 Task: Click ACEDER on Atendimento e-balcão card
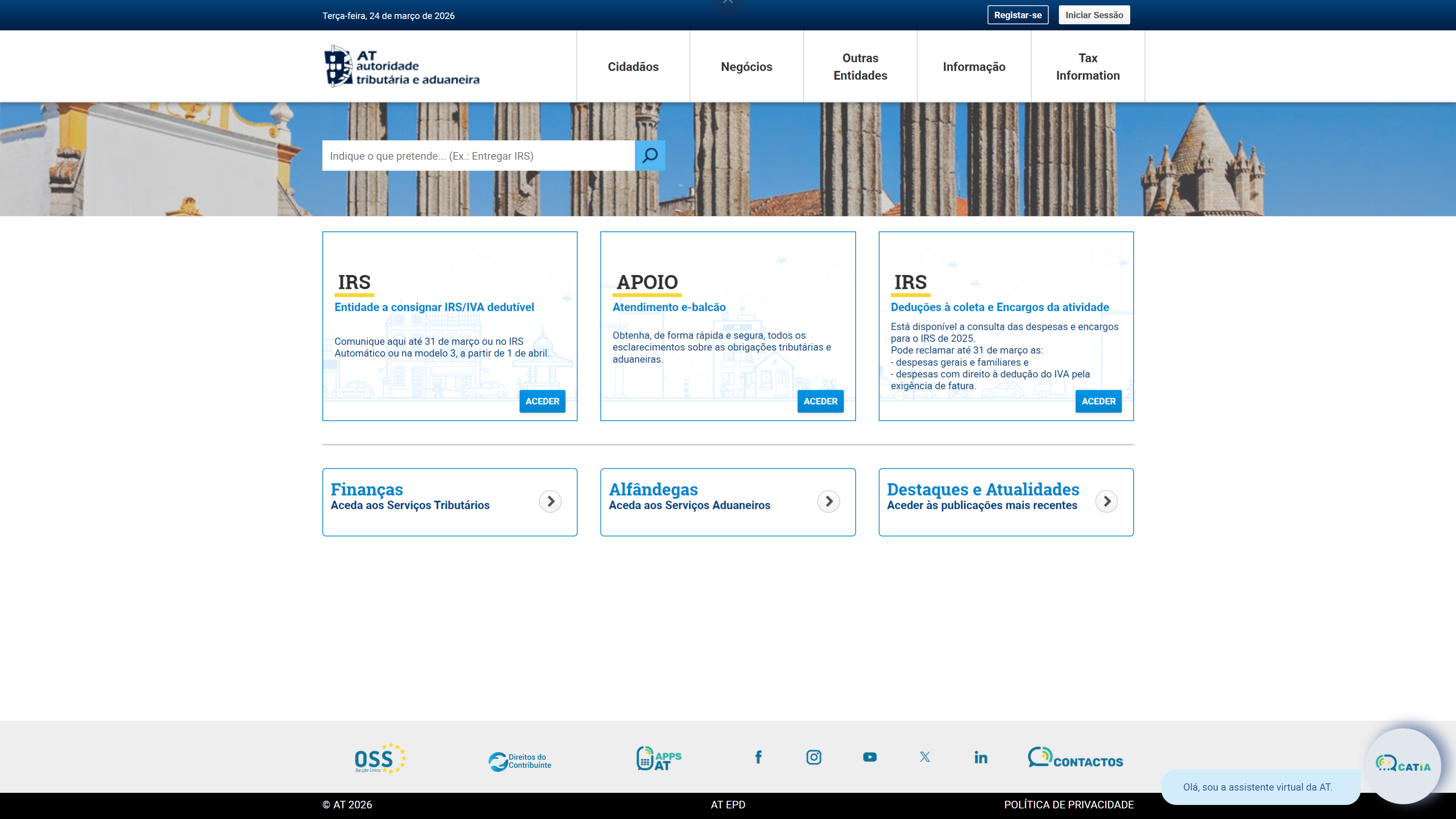[x=821, y=401]
